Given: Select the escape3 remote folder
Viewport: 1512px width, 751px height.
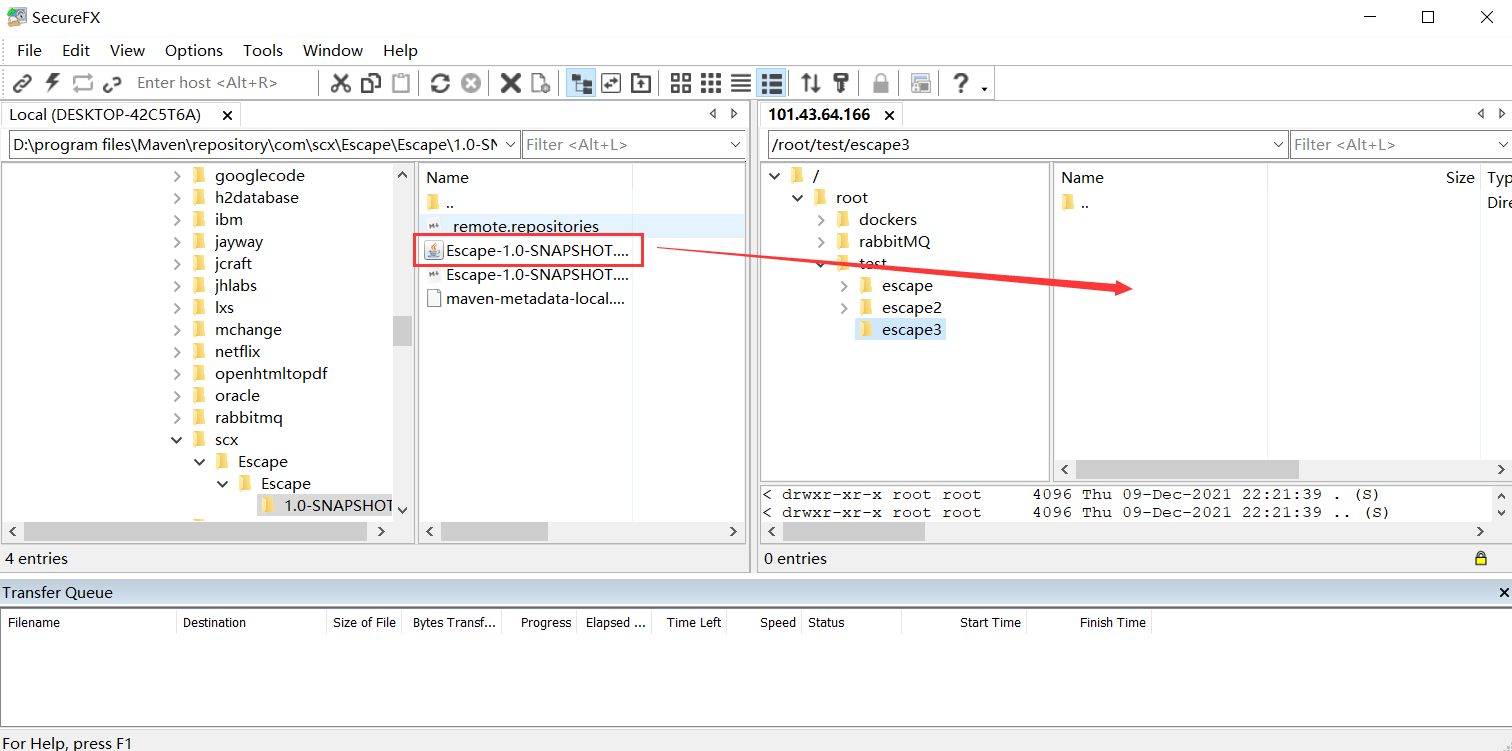Looking at the screenshot, I should coord(911,330).
